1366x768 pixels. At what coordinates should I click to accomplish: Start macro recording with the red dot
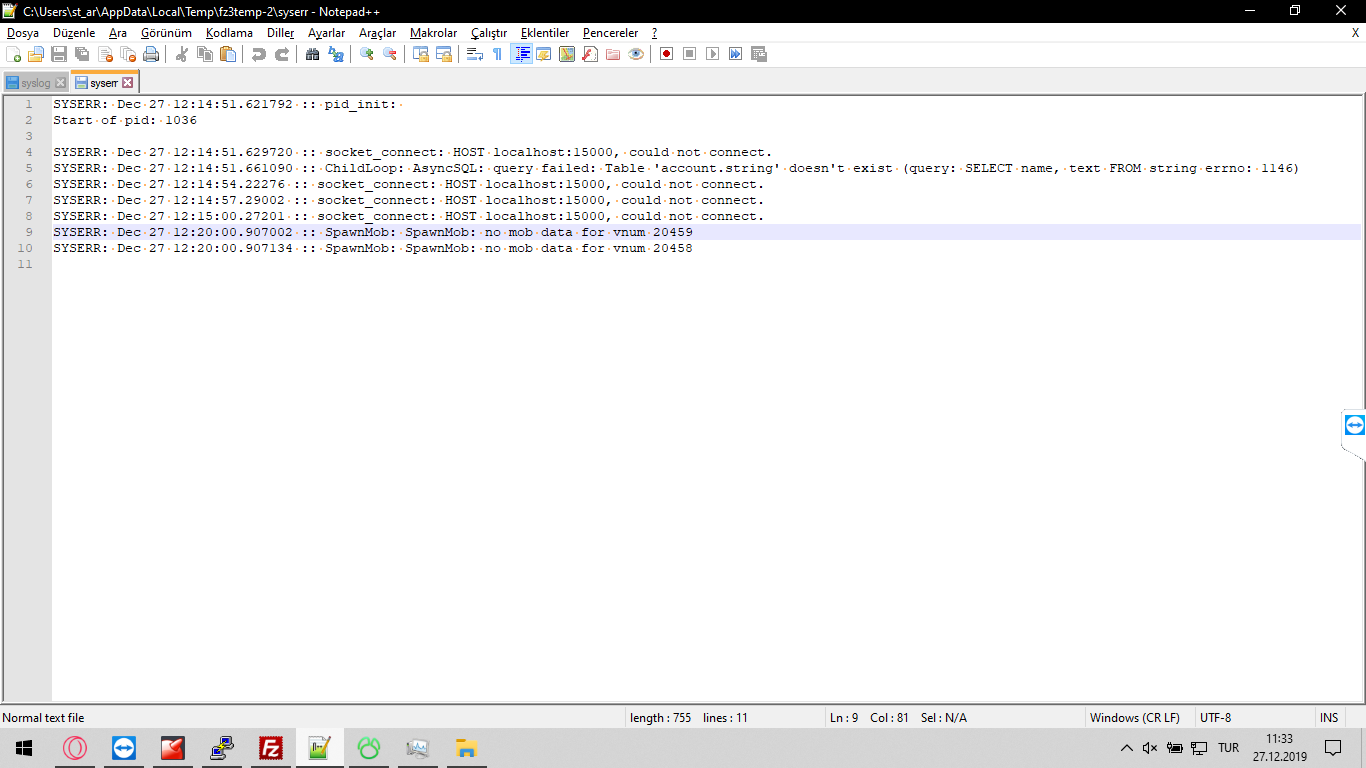coord(666,54)
